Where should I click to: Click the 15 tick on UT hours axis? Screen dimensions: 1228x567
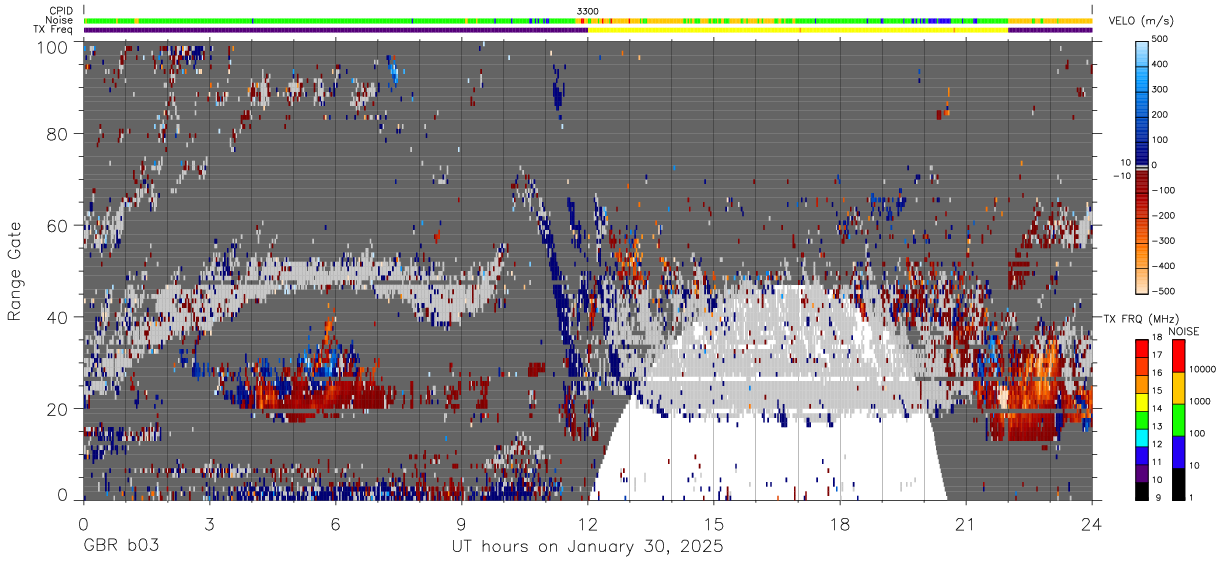pyautogui.click(x=714, y=523)
